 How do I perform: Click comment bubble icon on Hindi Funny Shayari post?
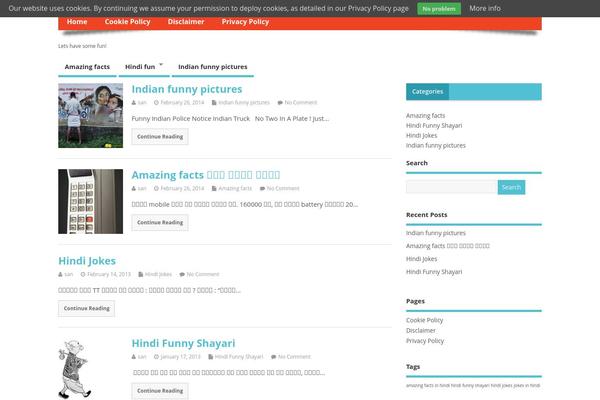click(x=274, y=357)
